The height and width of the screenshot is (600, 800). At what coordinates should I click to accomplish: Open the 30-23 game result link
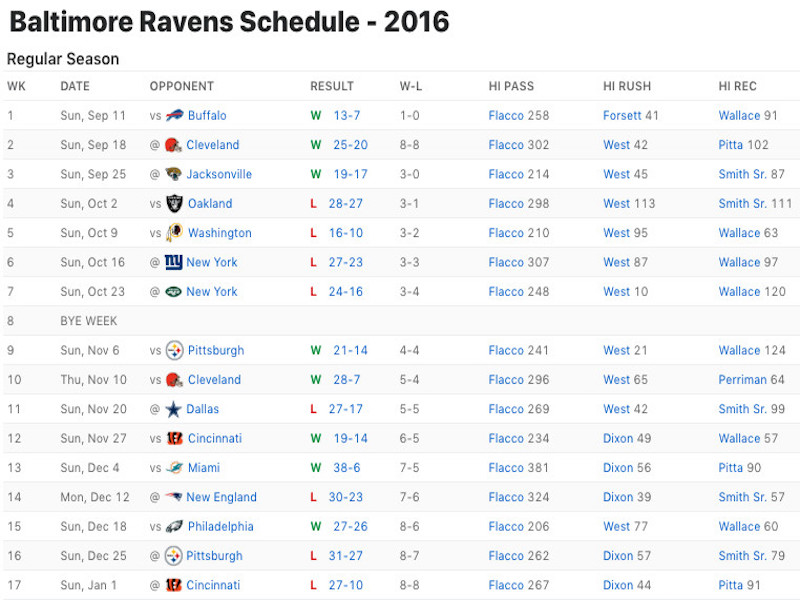(345, 497)
